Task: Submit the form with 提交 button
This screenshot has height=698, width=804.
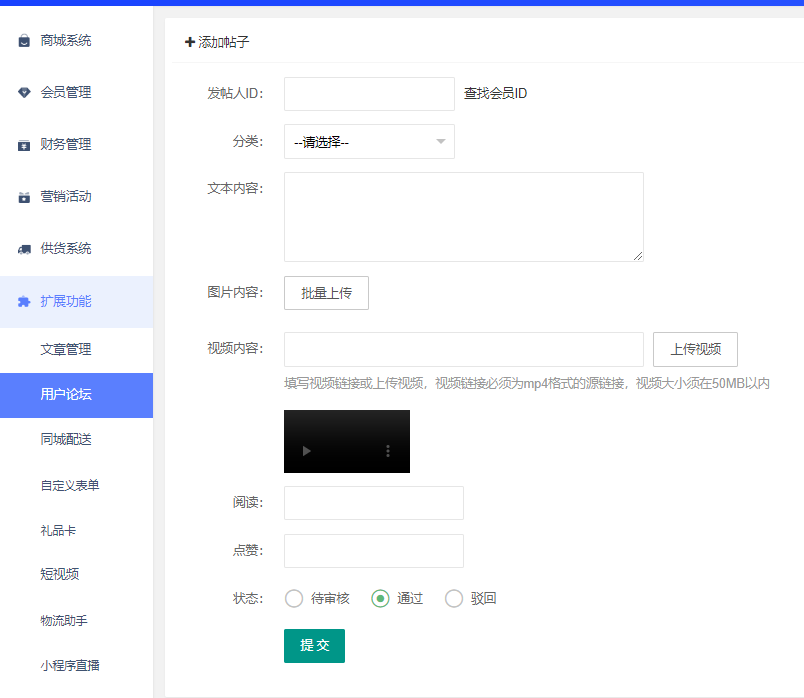Action: (x=314, y=646)
